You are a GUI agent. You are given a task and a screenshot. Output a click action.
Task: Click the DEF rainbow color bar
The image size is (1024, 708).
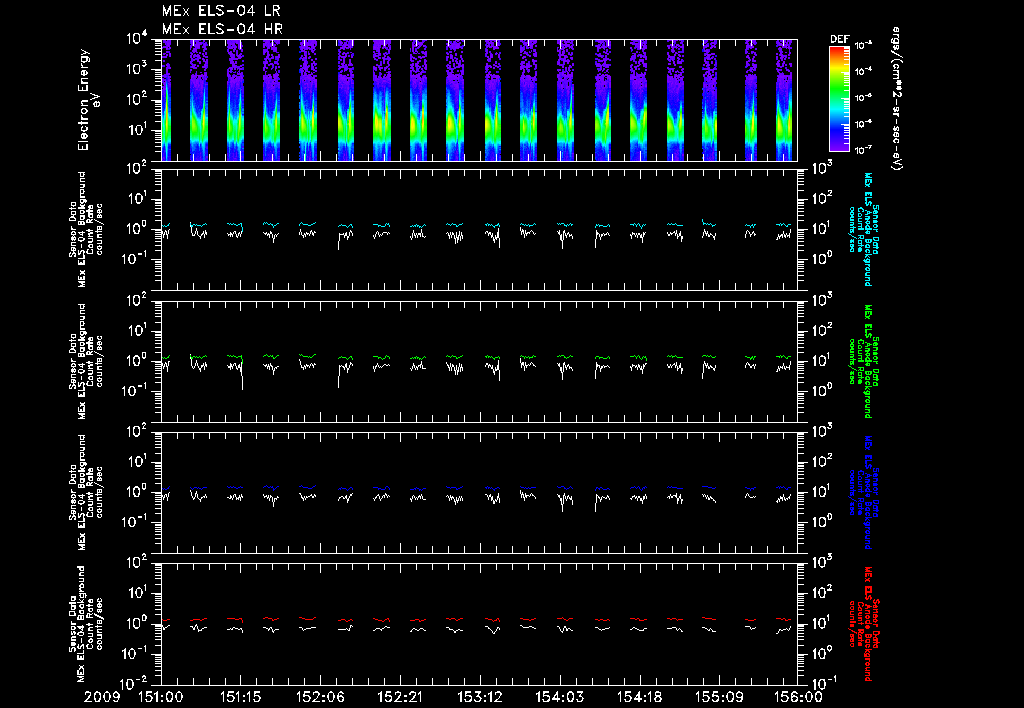[839, 99]
